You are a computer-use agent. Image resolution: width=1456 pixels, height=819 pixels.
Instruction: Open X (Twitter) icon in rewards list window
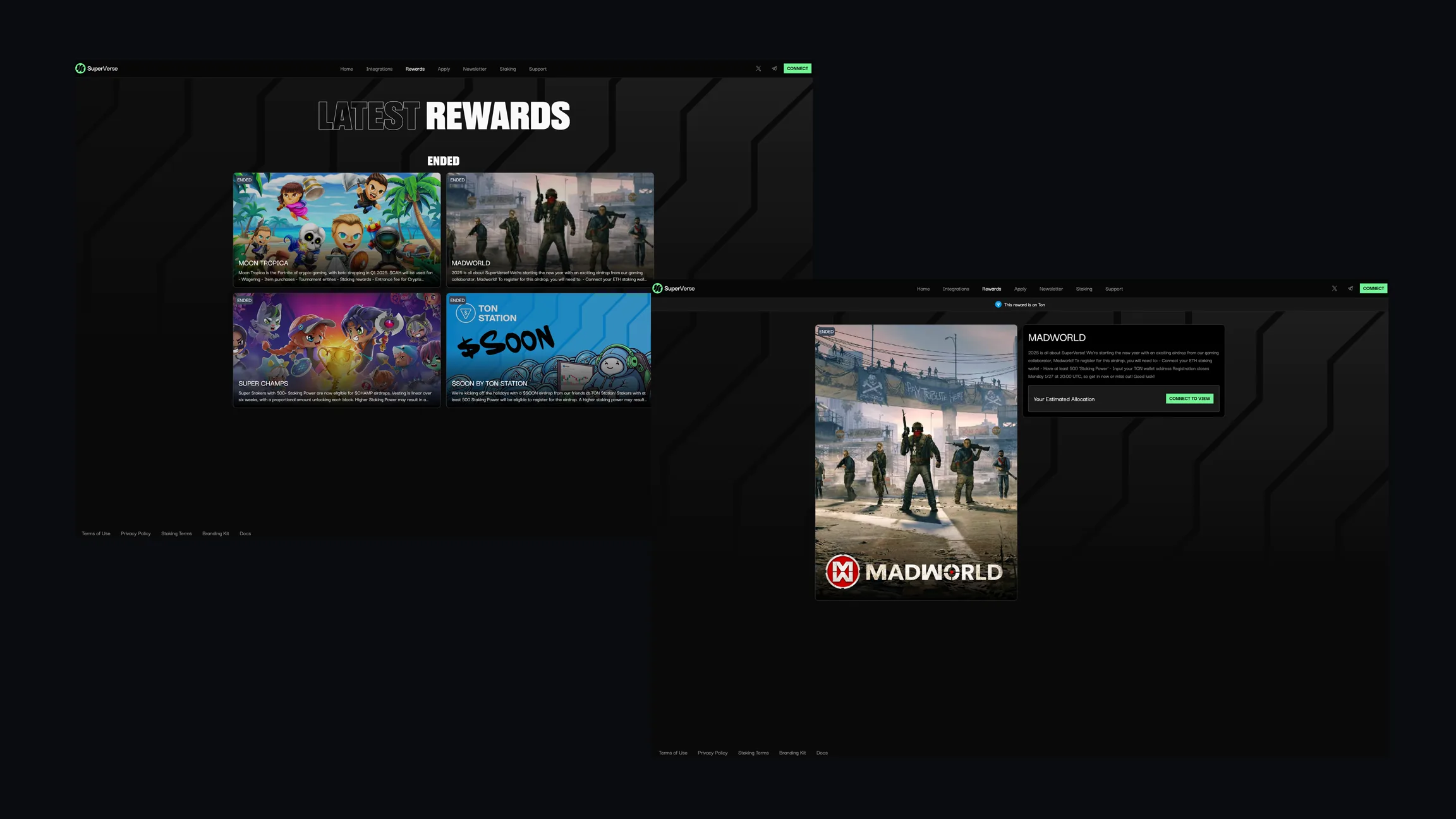[758, 68]
